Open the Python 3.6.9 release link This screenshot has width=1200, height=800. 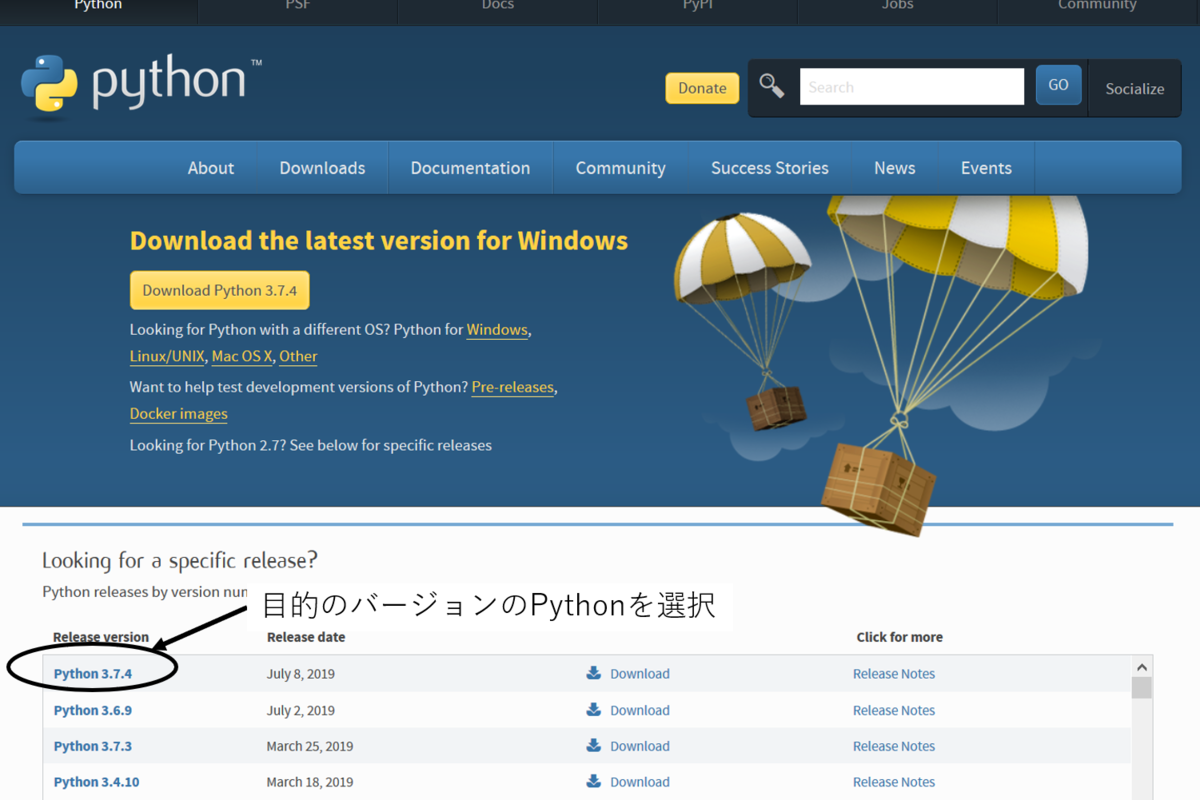(93, 710)
